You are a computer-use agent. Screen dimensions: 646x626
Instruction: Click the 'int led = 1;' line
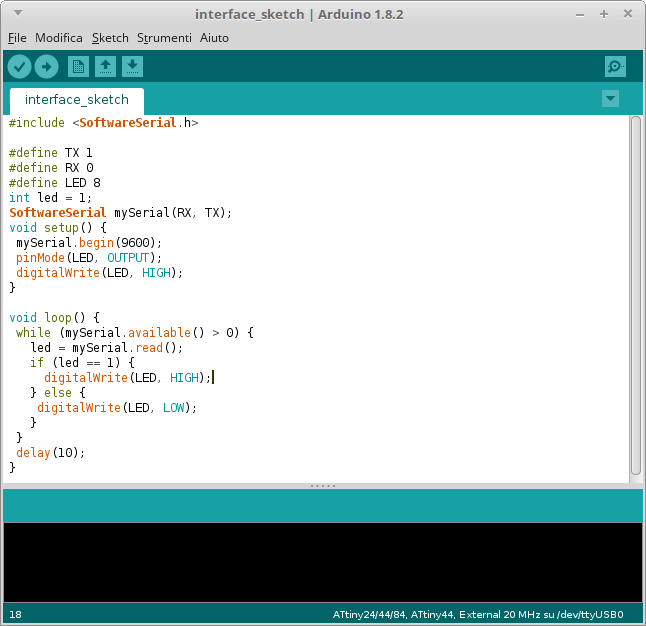tap(50, 198)
